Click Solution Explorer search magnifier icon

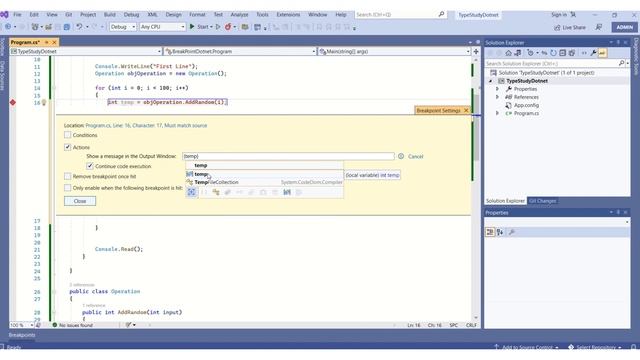[621, 63]
